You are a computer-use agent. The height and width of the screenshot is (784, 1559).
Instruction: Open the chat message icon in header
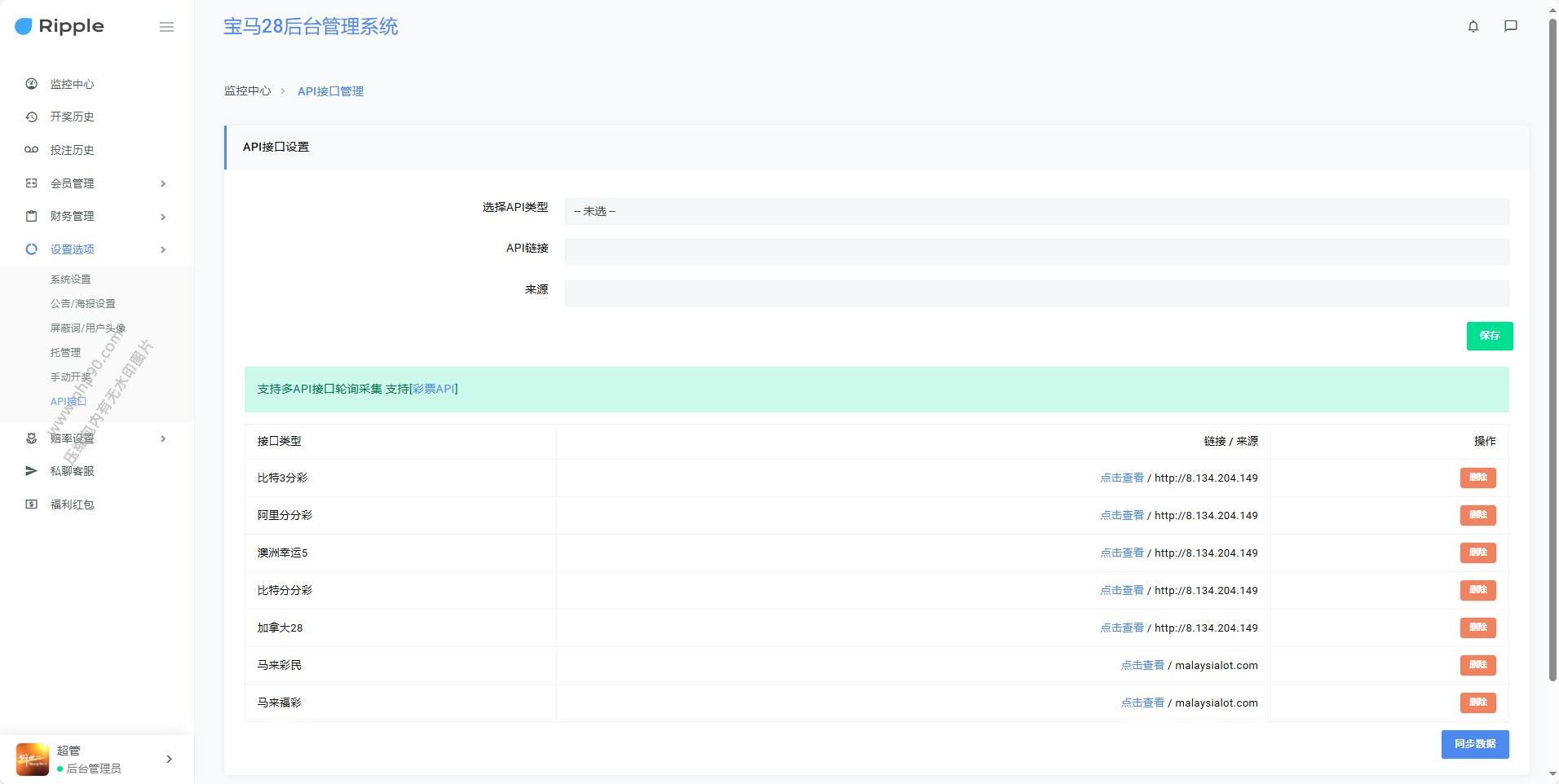1511,26
